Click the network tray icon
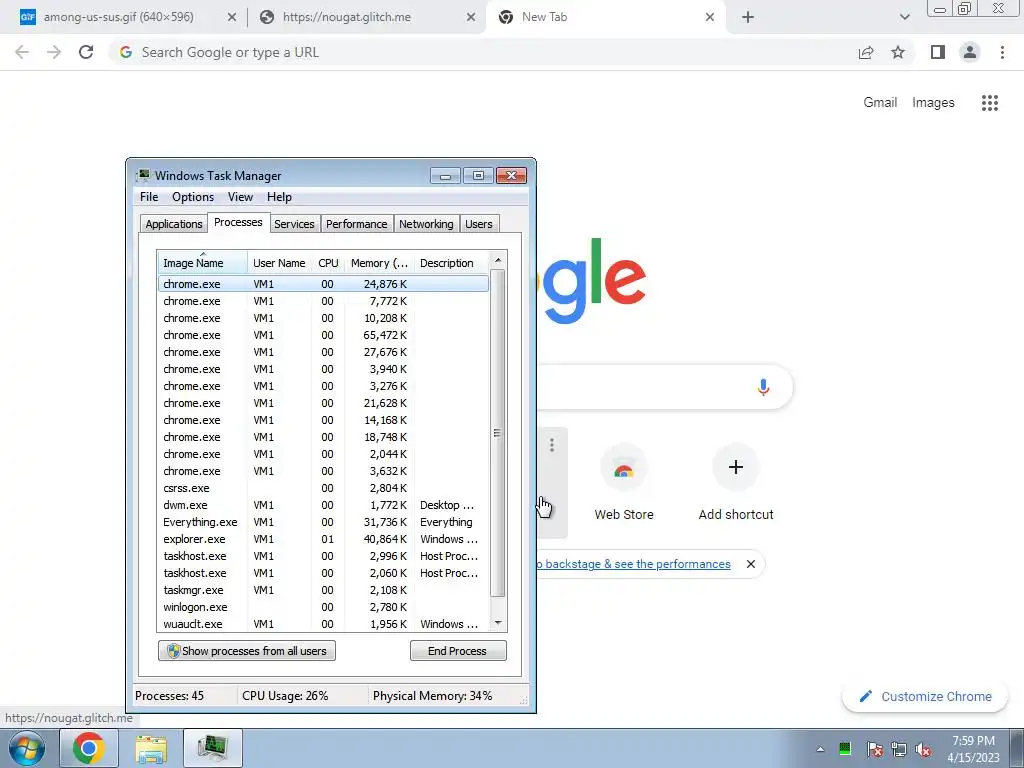Viewport: 1024px width, 768px height. 899,749
